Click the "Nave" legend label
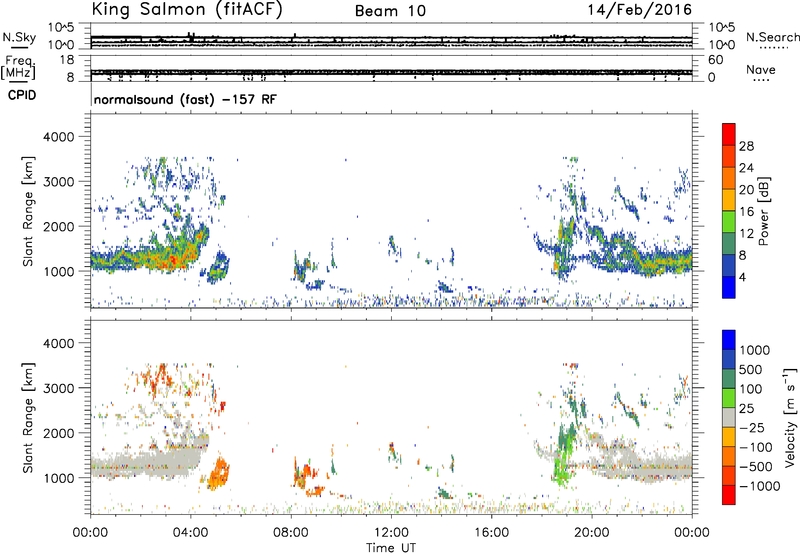This screenshot has width=800, height=554. click(761, 70)
